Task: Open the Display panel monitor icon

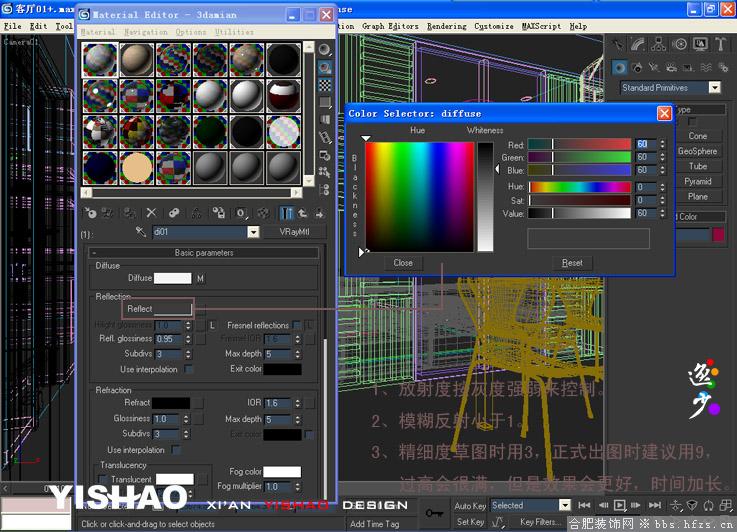Action: coord(700,44)
